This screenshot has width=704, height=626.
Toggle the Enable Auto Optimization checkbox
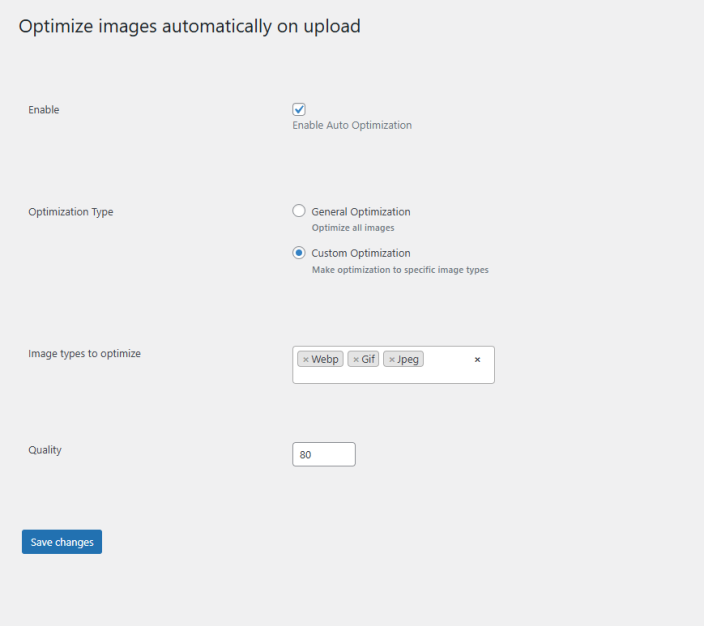point(299,109)
